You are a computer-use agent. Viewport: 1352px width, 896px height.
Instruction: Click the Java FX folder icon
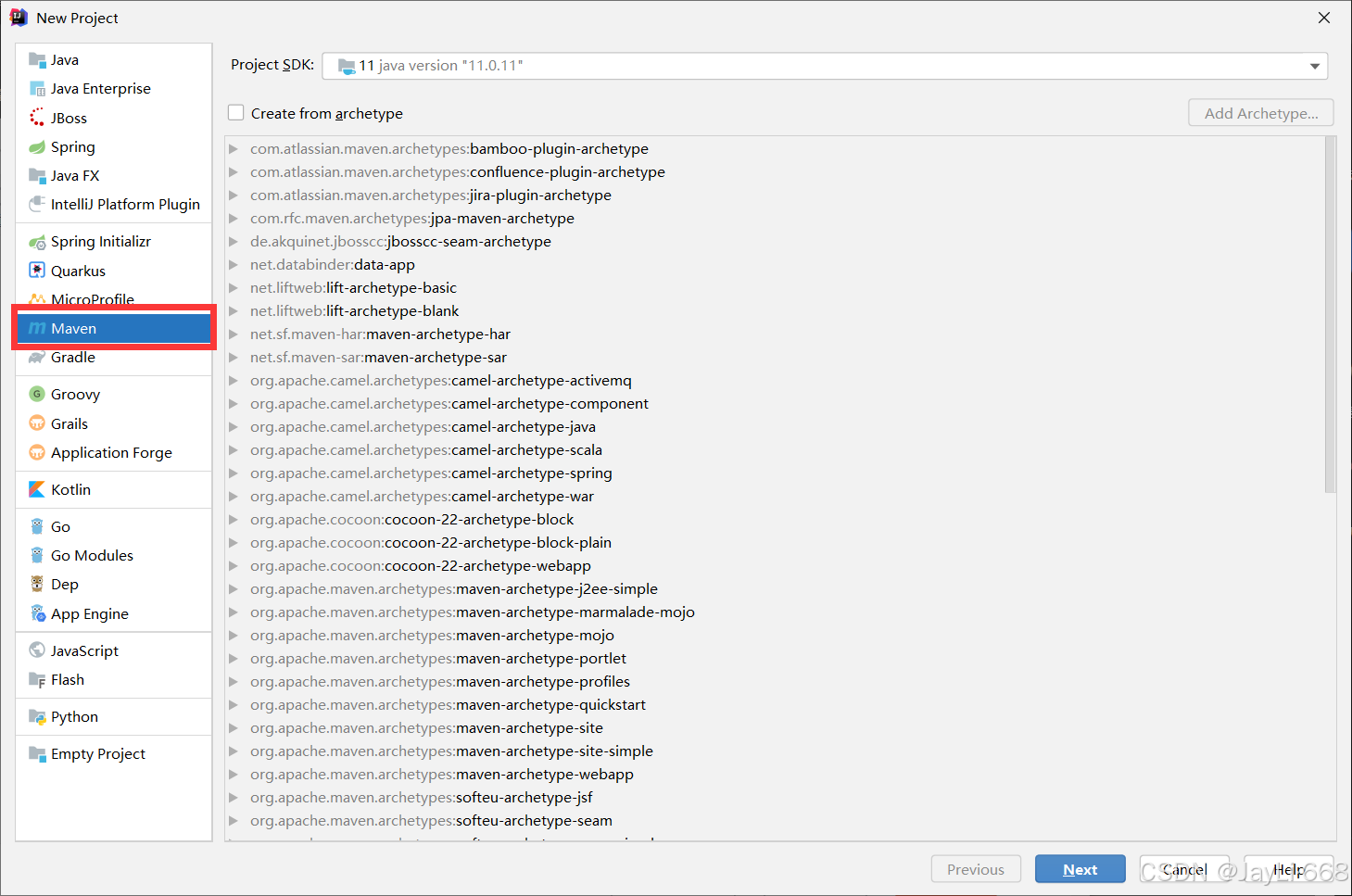tap(37, 175)
